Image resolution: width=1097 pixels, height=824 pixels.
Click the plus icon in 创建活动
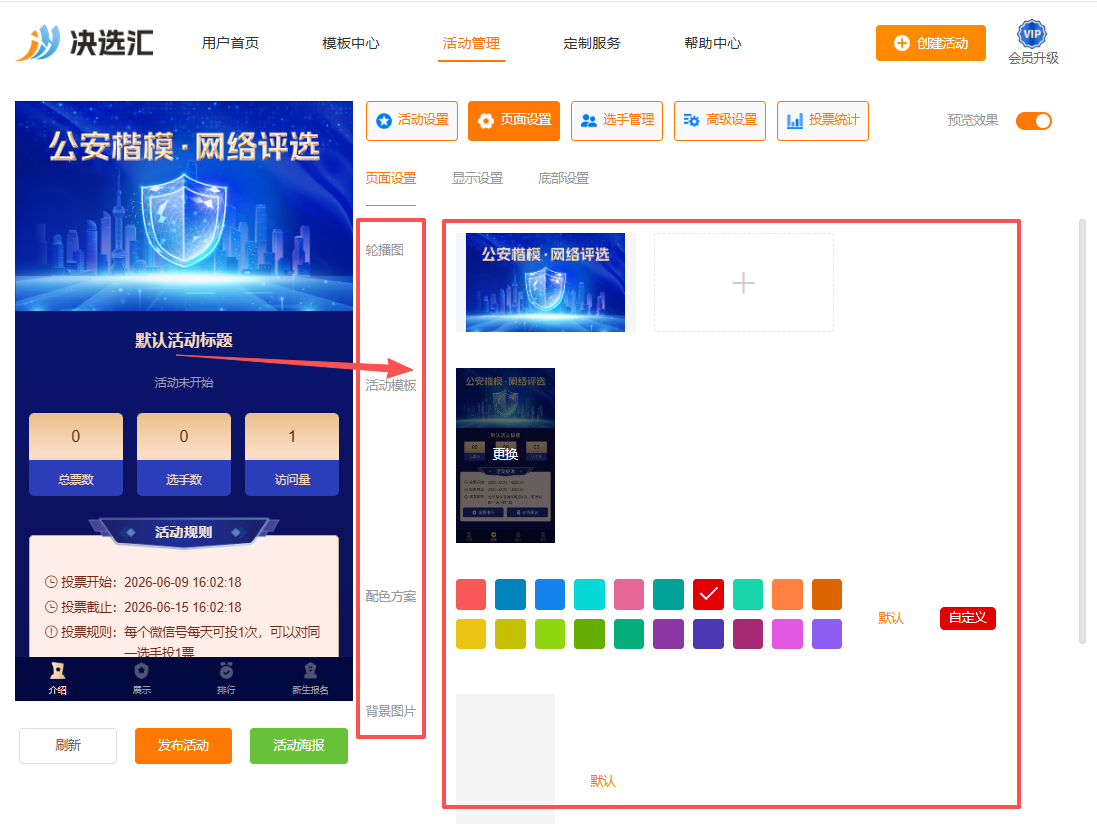click(902, 43)
